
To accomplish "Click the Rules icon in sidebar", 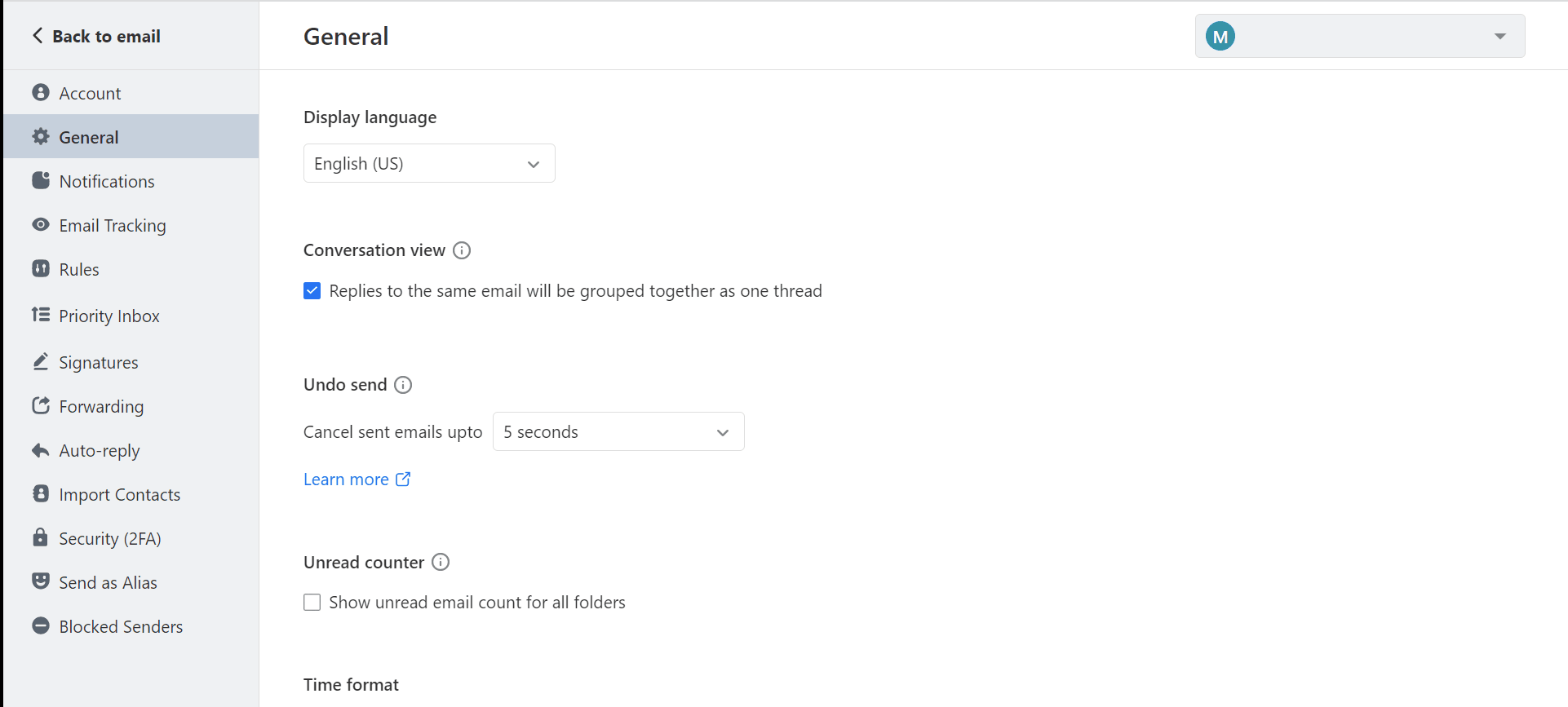I will [40, 268].
